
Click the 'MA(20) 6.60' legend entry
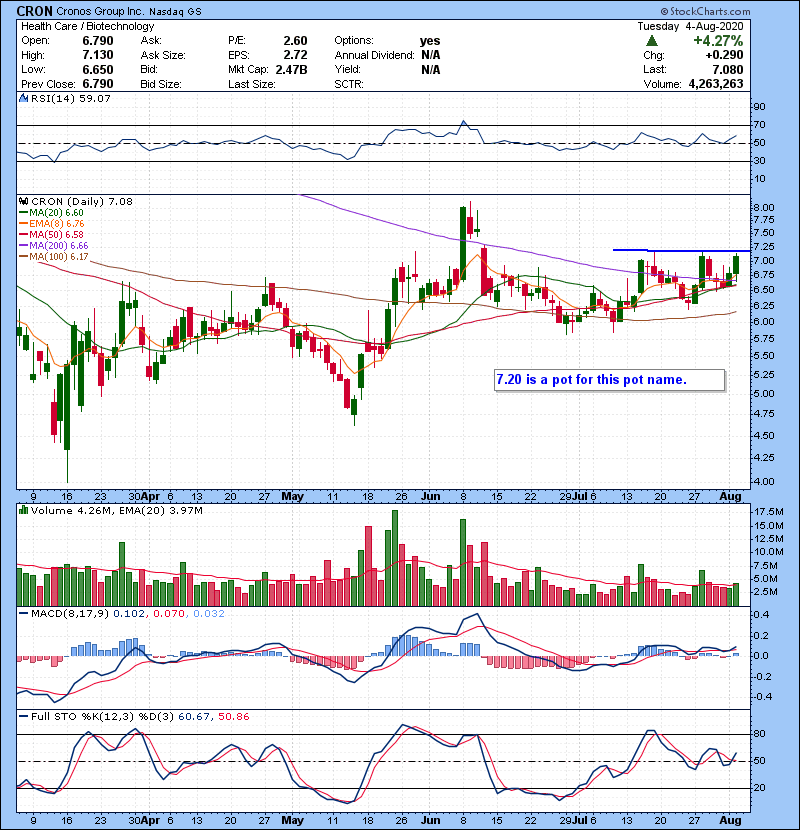pos(51,213)
